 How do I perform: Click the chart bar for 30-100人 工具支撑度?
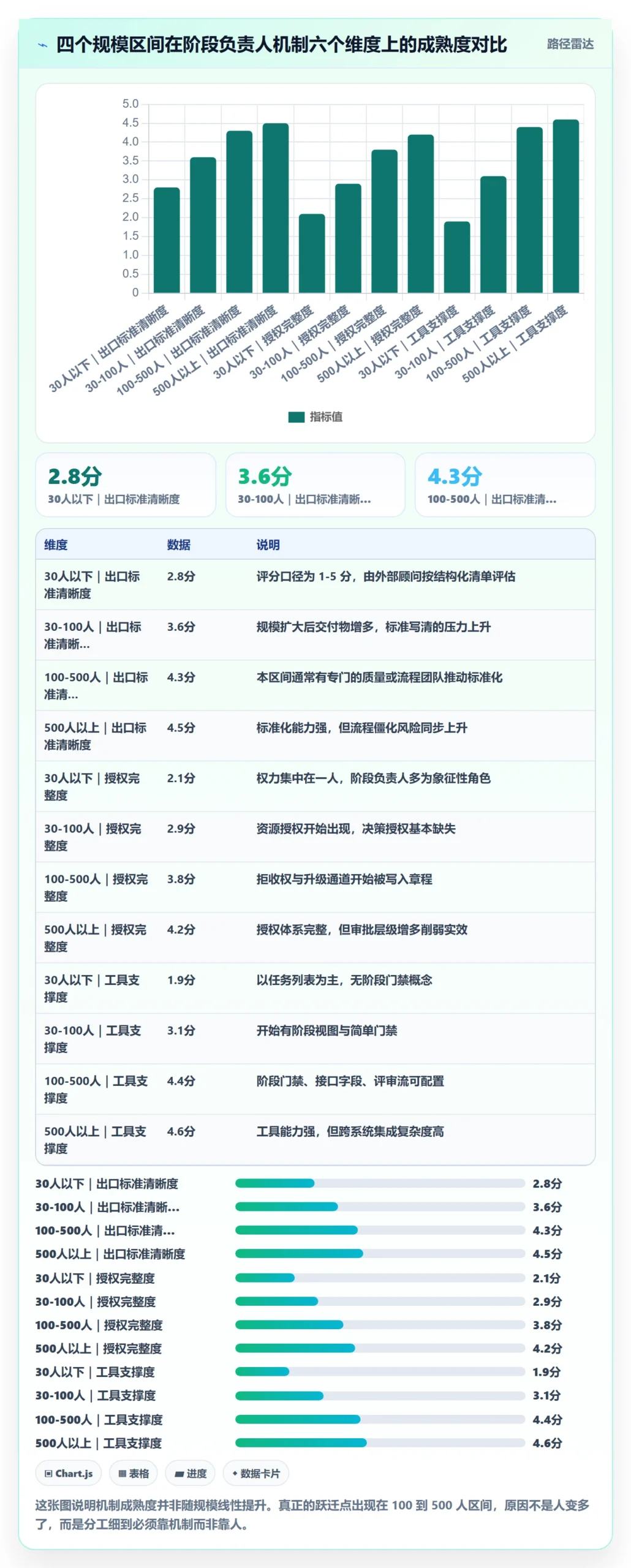tap(493, 235)
